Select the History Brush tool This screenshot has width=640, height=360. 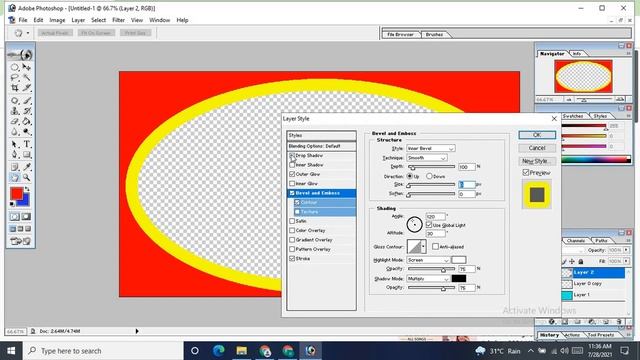[x=27, y=111]
